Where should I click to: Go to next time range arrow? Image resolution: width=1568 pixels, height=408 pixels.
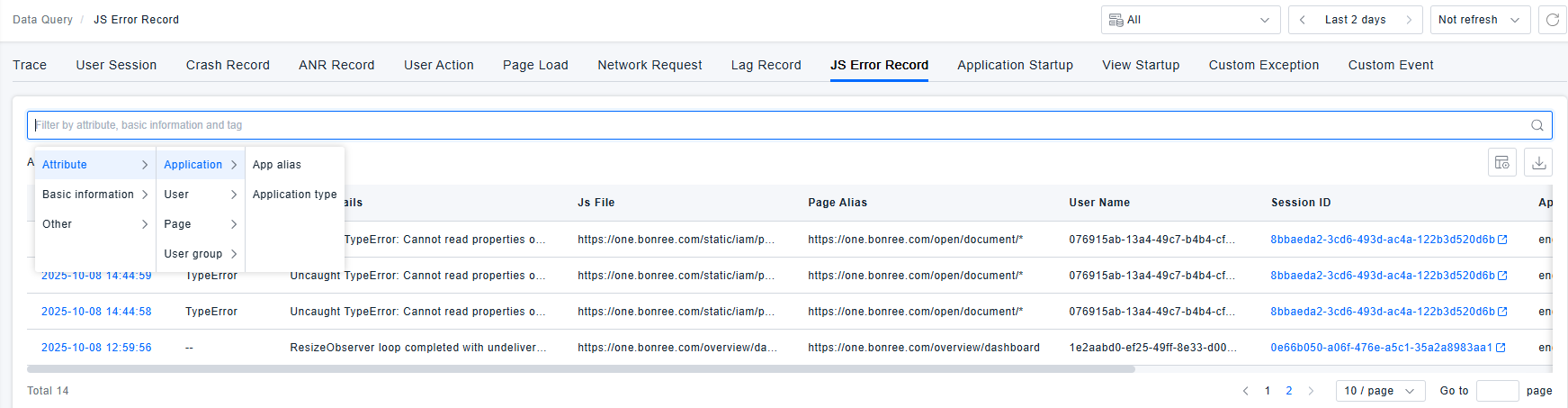point(1409,20)
